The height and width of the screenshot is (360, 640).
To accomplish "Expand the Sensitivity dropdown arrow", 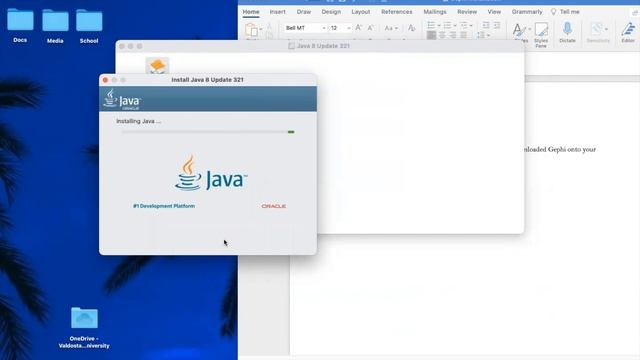I will click(606, 29).
